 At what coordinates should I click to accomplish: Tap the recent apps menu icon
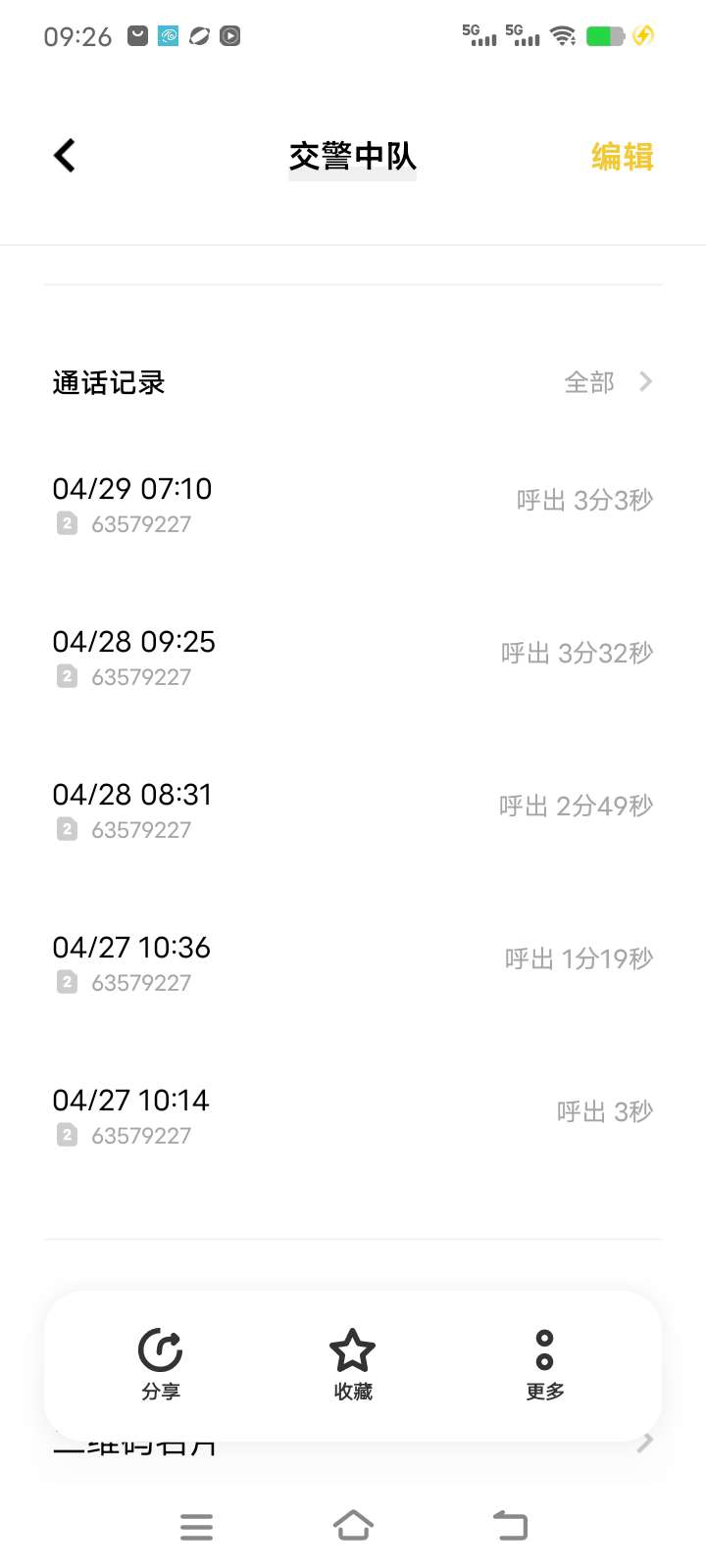click(196, 1526)
